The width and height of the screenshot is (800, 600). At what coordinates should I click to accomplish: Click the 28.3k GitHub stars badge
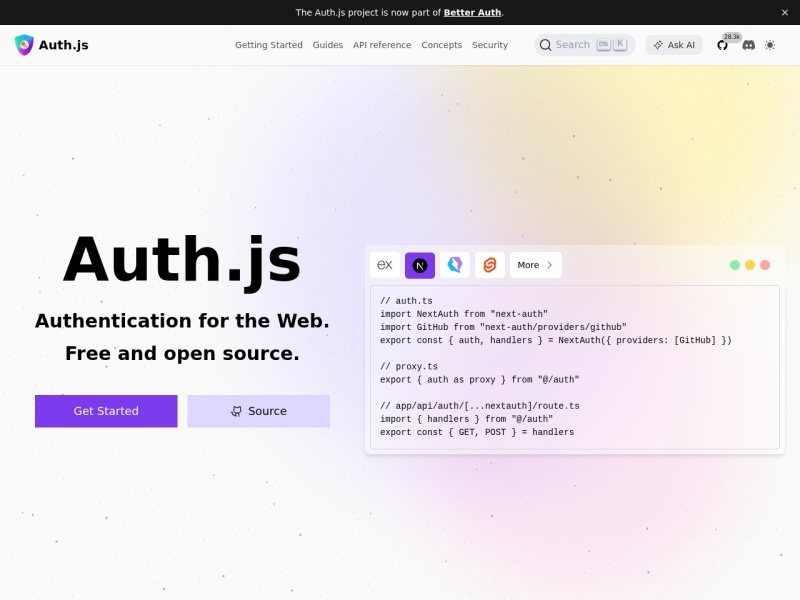[732, 37]
